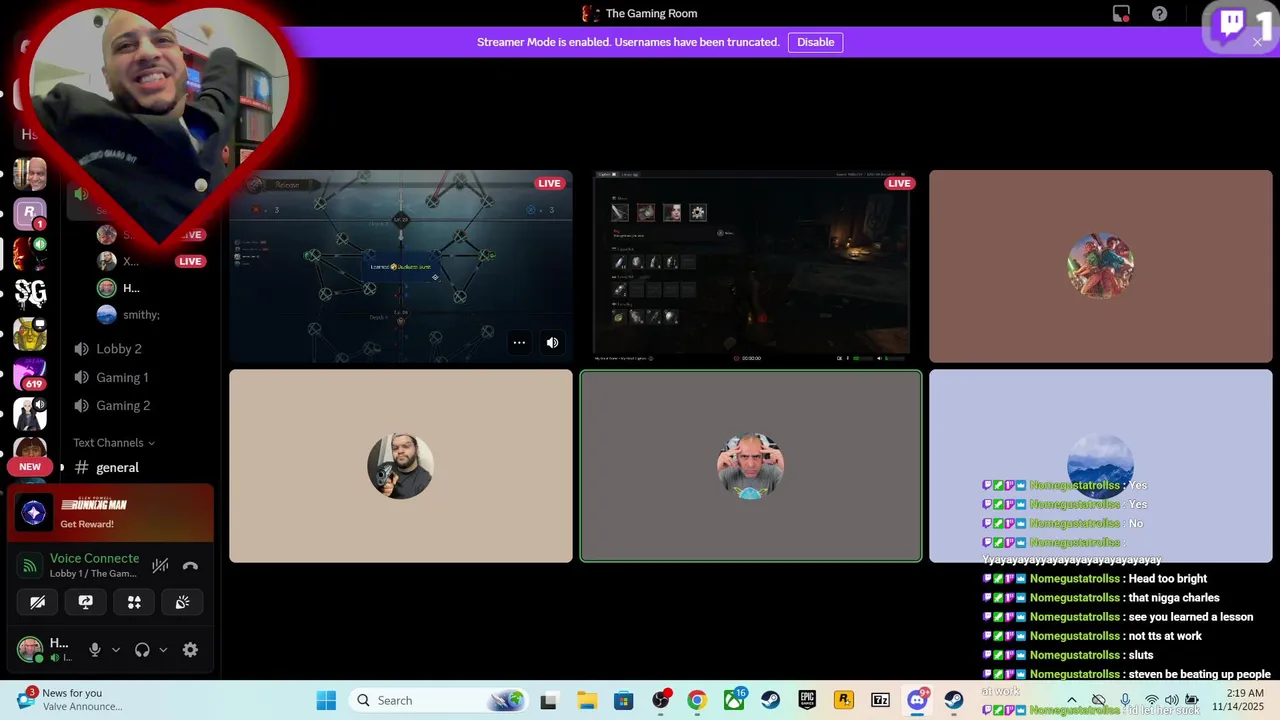Open File Explorer from the taskbar
Image resolution: width=1280 pixels, height=720 pixels.
coord(586,701)
